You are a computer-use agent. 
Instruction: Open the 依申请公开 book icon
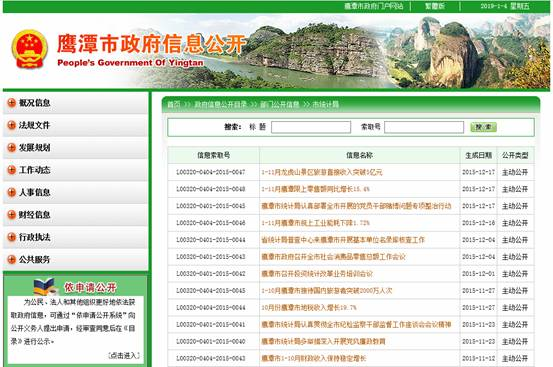coord(45,287)
